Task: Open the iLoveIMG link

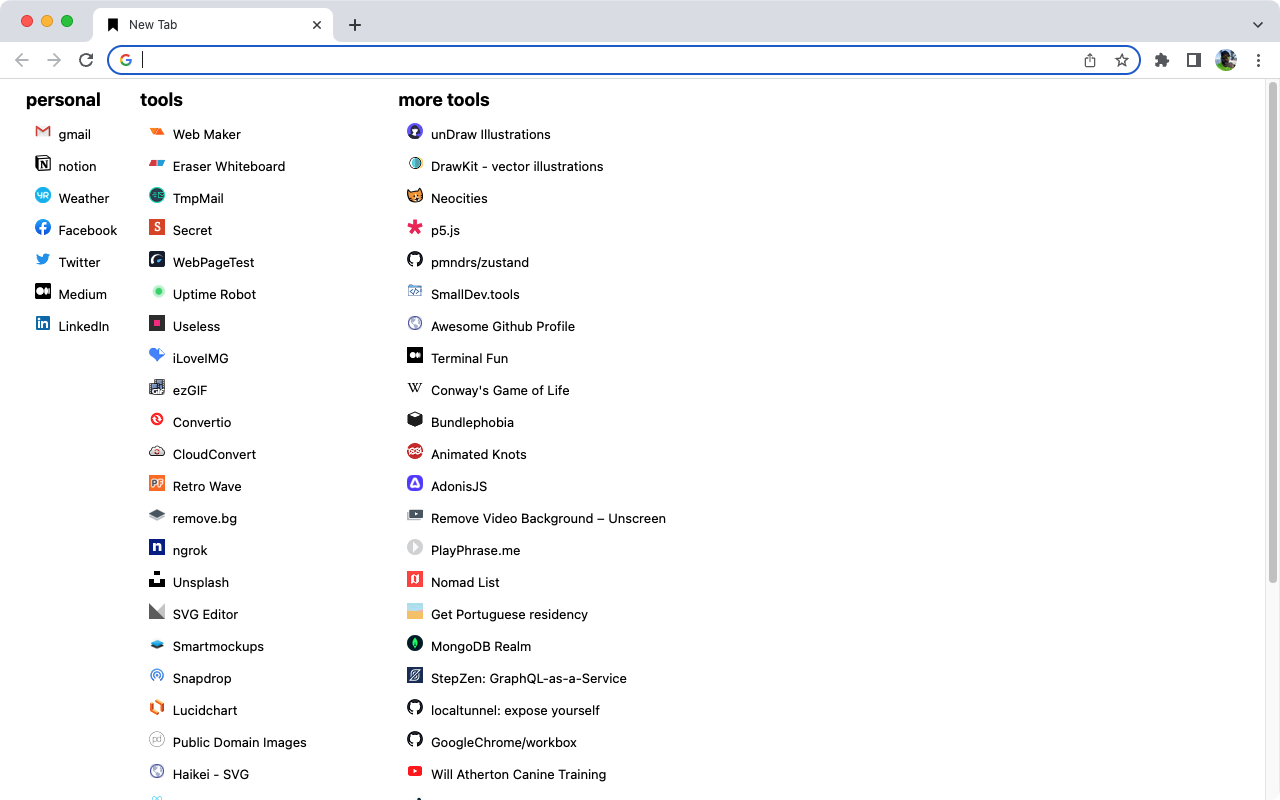Action: (201, 358)
